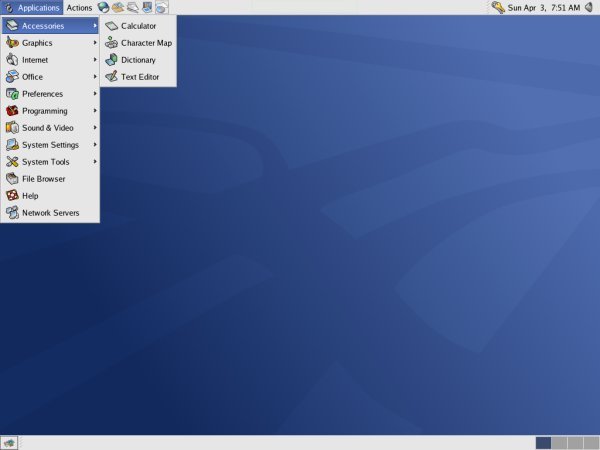Switch to the second workspace in switcher
The width and height of the screenshot is (600, 450).
tap(559, 442)
